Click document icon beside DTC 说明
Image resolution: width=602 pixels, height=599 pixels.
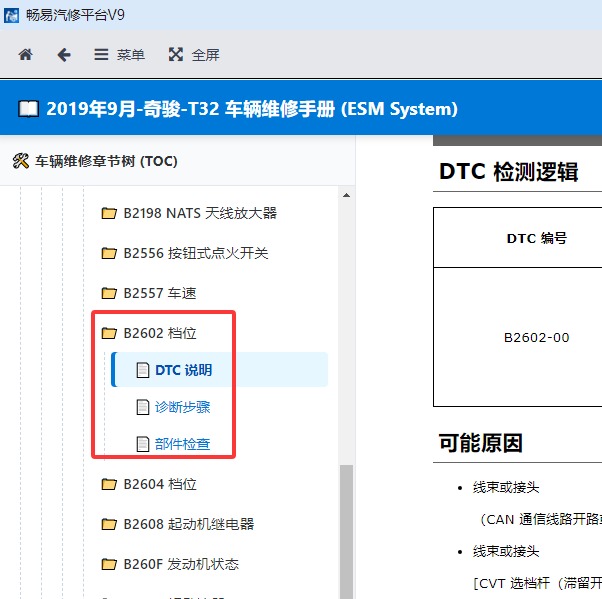[143, 370]
